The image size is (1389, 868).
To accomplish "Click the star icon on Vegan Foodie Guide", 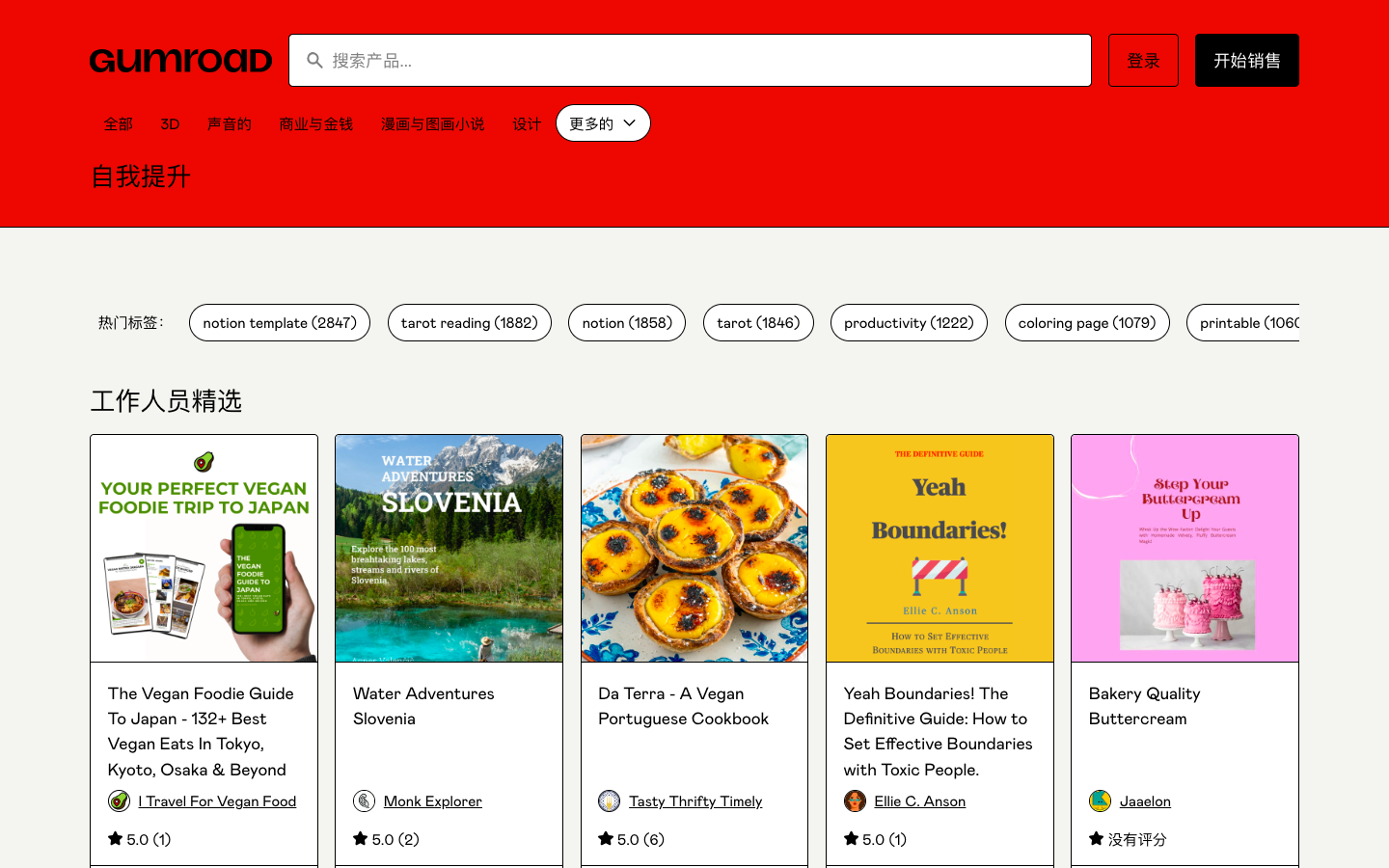I will point(115,838).
